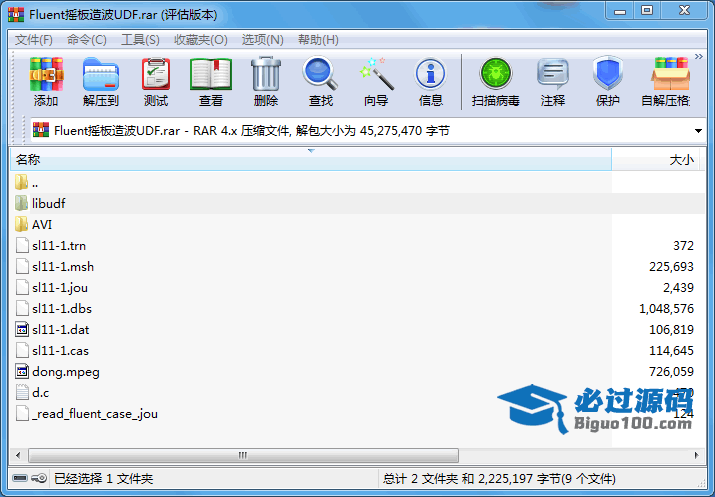Click the key icon in status bar
The width and height of the screenshot is (715, 497).
tap(40, 478)
